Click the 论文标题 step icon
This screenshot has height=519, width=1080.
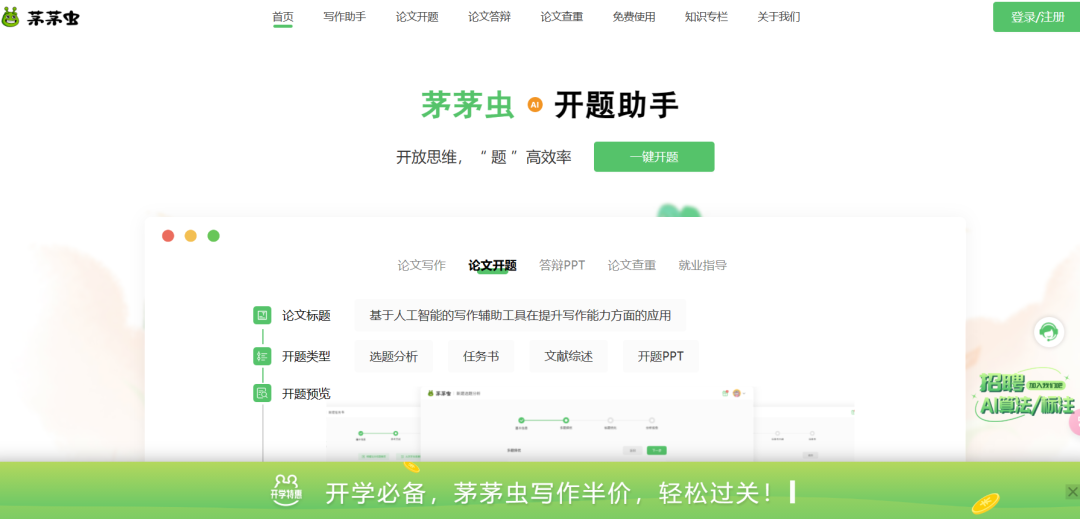click(x=262, y=315)
